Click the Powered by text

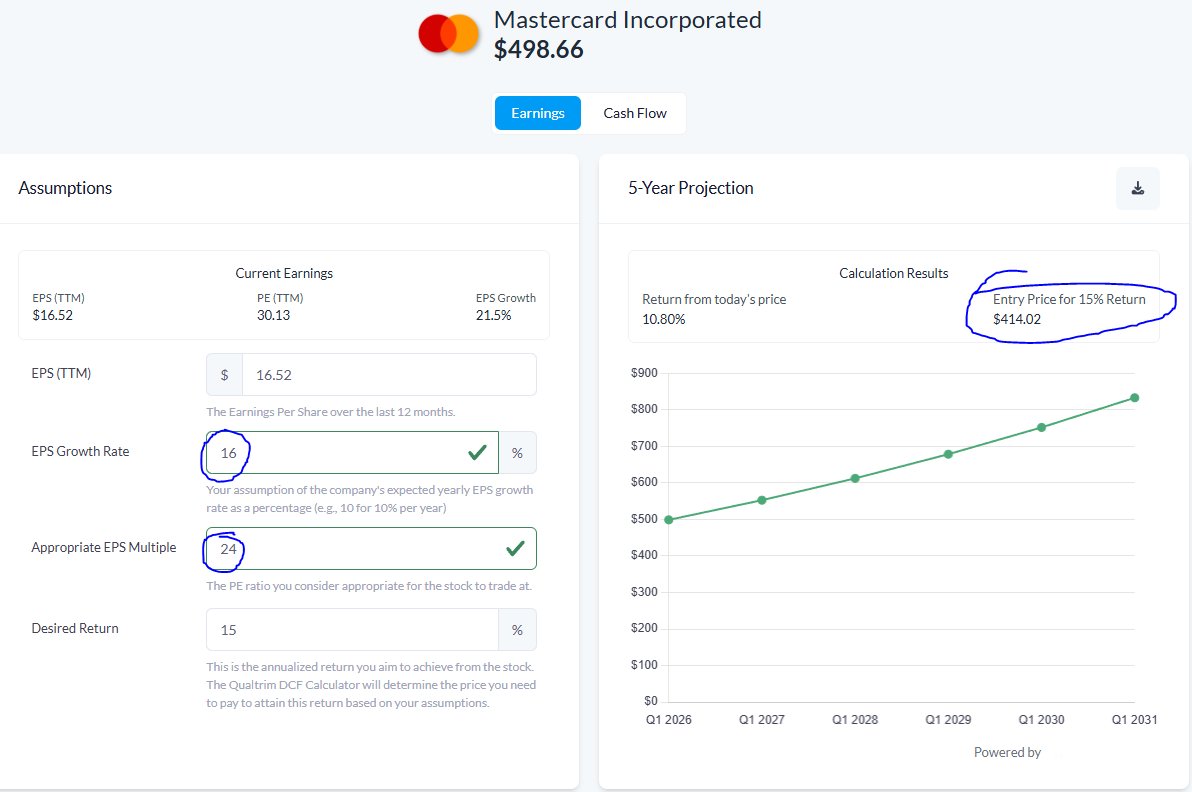pos(1007,752)
